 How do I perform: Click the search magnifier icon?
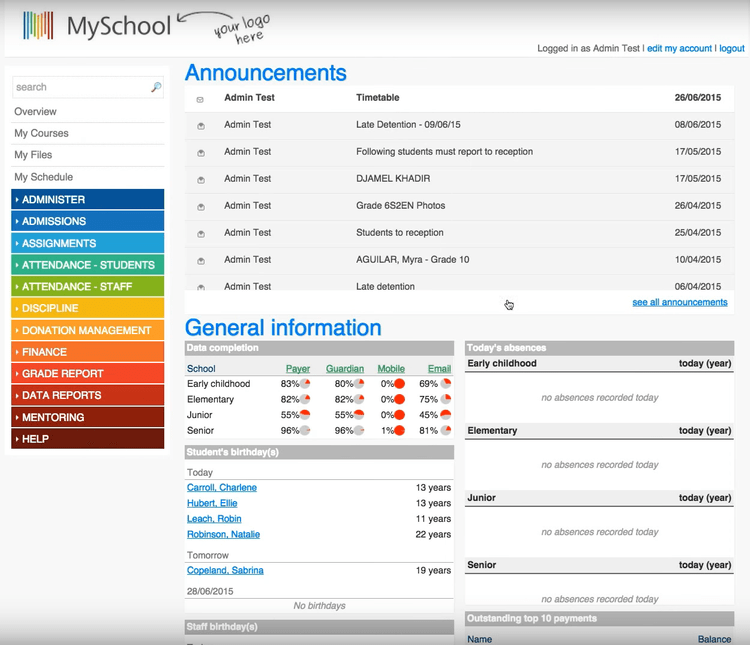[156, 87]
